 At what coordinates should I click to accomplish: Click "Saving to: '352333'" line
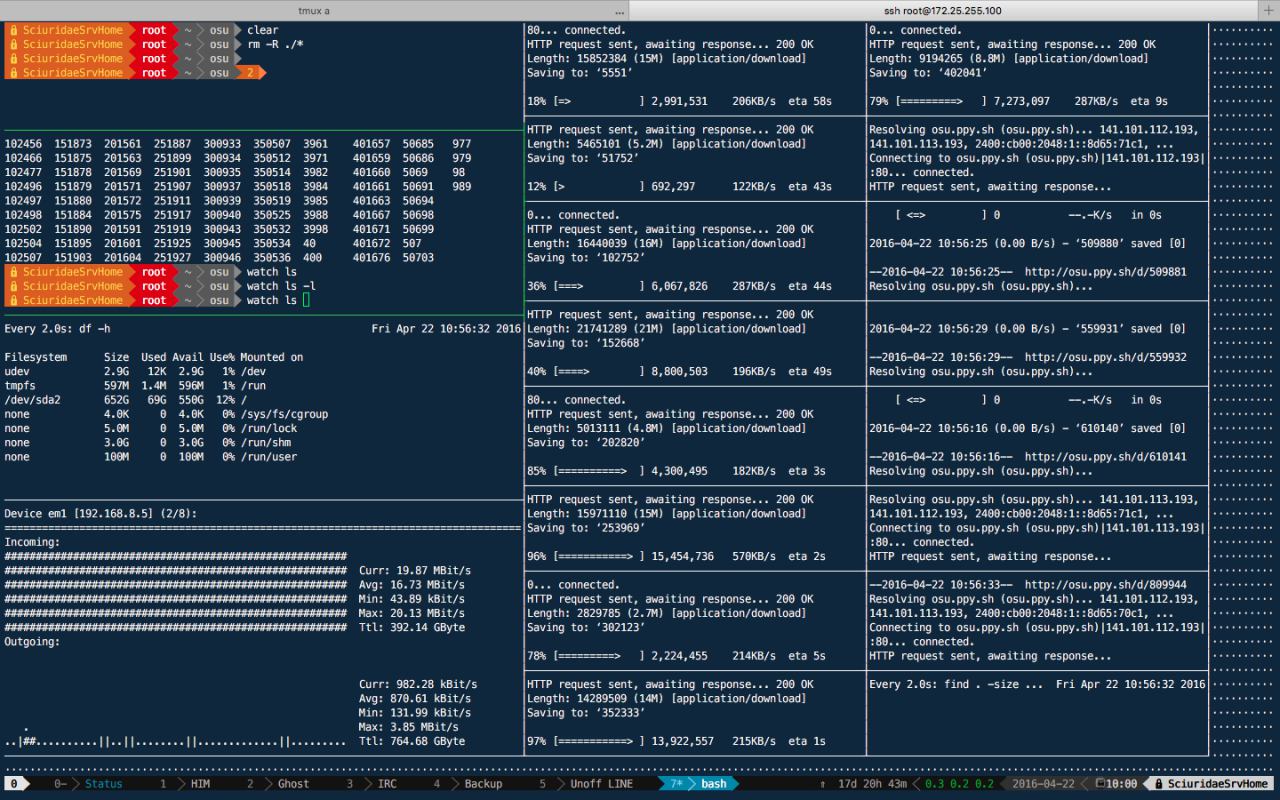[589, 712]
